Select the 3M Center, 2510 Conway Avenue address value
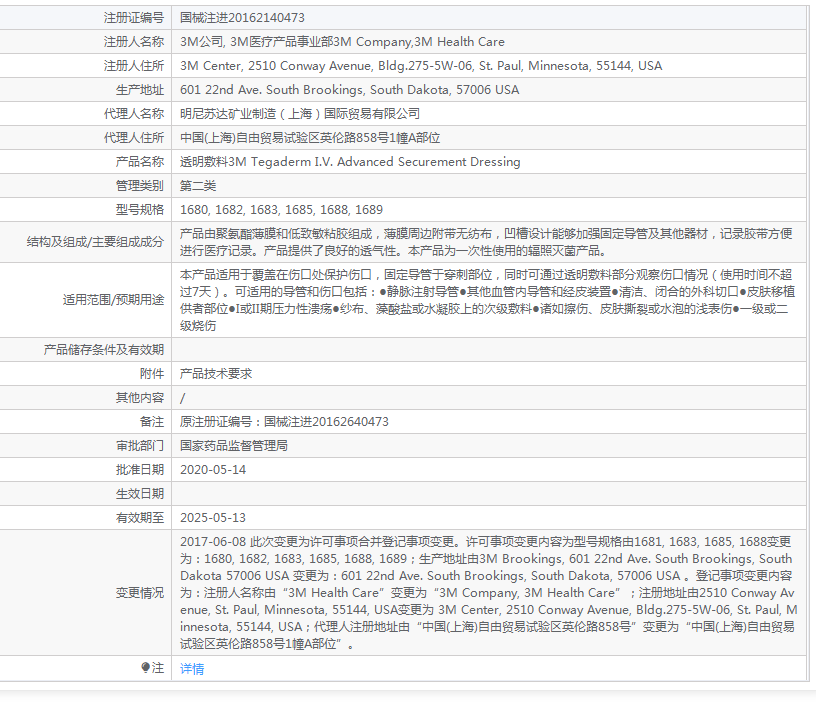 click(421, 66)
